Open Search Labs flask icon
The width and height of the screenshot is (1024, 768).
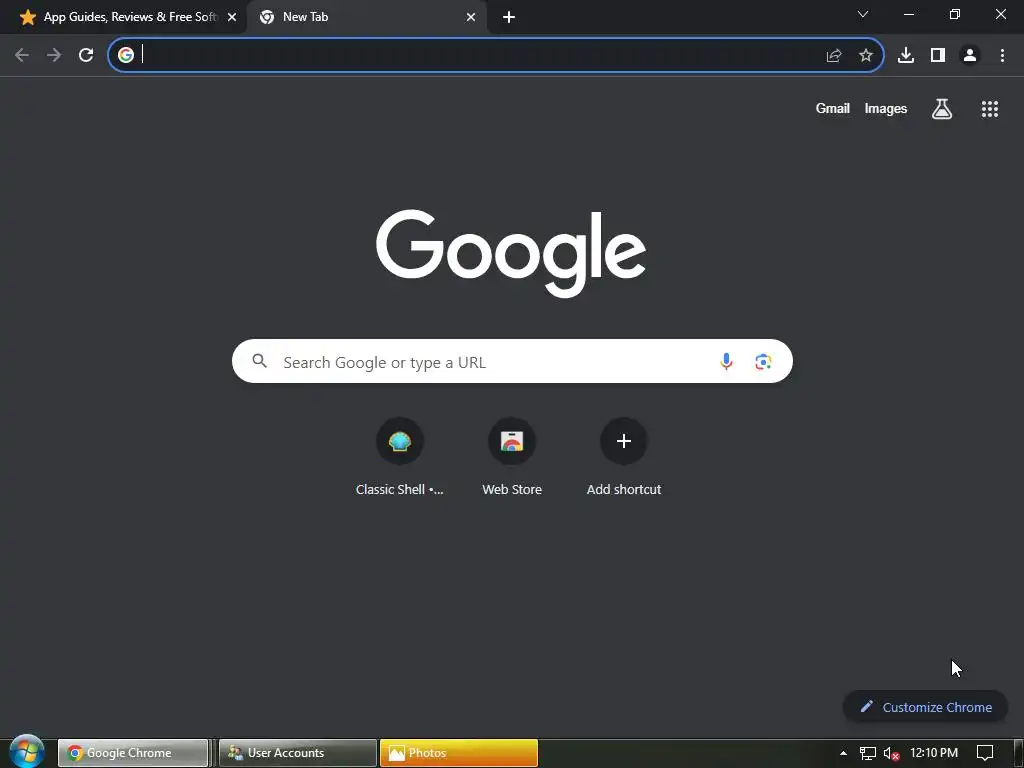[x=942, y=109]
